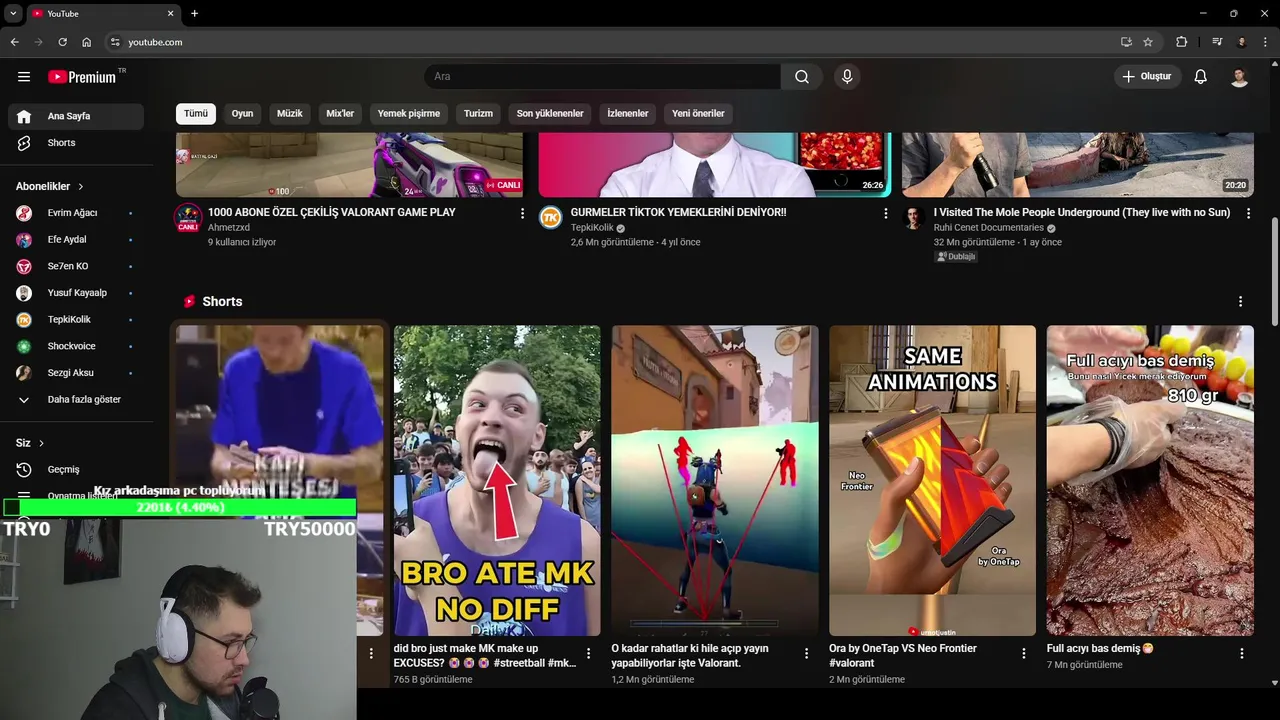Screen dimensions: 1280x720
Task: Open 'Full acıyı bas demiş' short thumbnail
Action: 1150,480
